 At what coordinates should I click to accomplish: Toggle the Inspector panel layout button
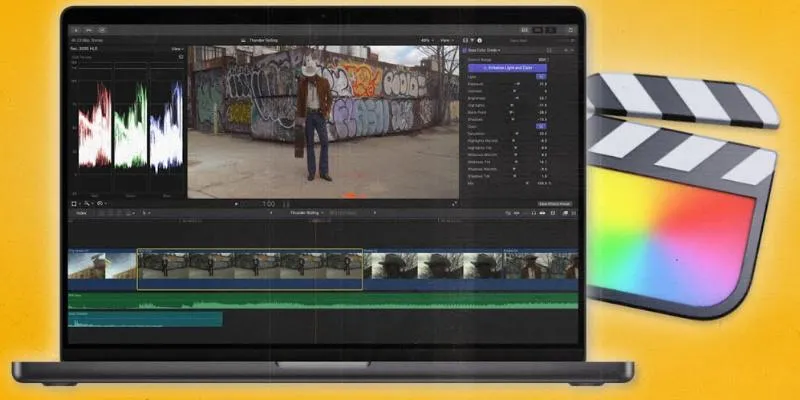tap(551, 30)
